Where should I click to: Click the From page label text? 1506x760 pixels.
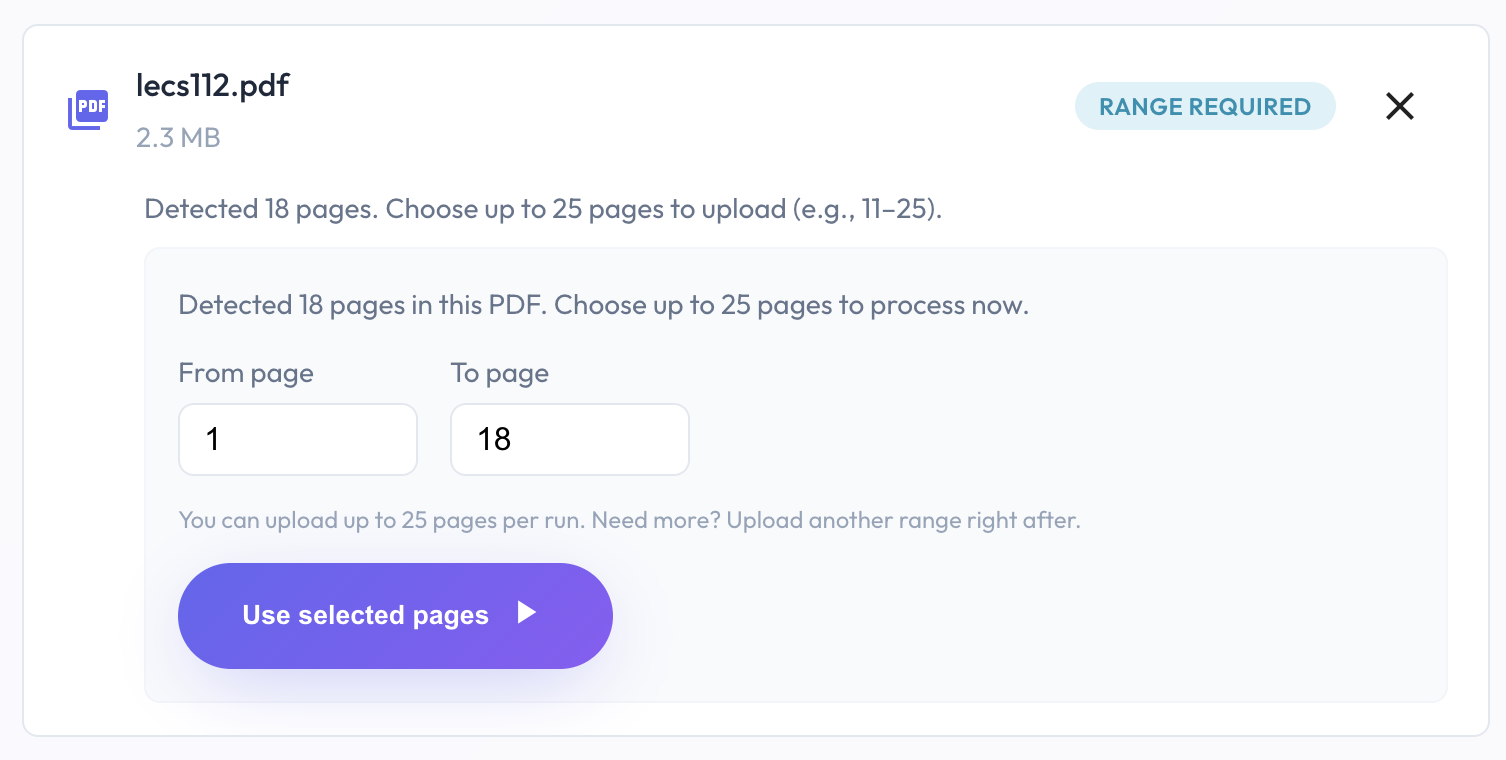coord(245,372)
